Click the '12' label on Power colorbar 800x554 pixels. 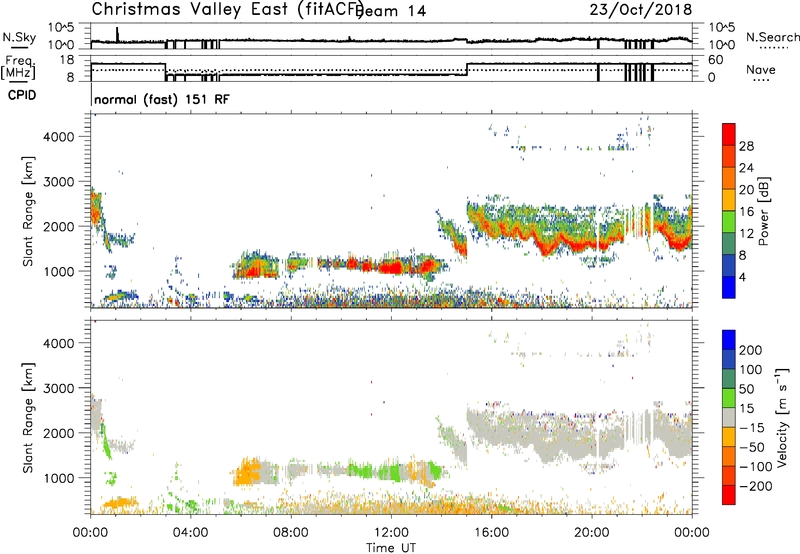point(746,234)
